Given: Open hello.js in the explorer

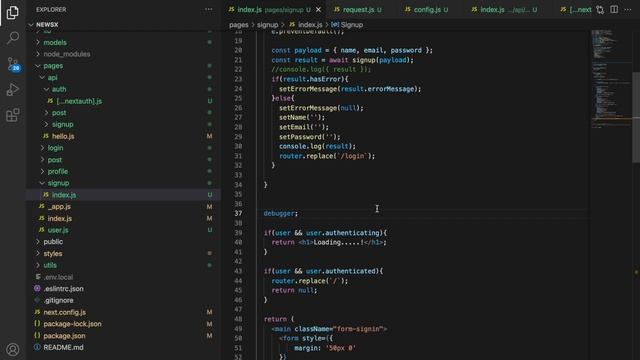Looking at the screenshot, I should 63,136.
